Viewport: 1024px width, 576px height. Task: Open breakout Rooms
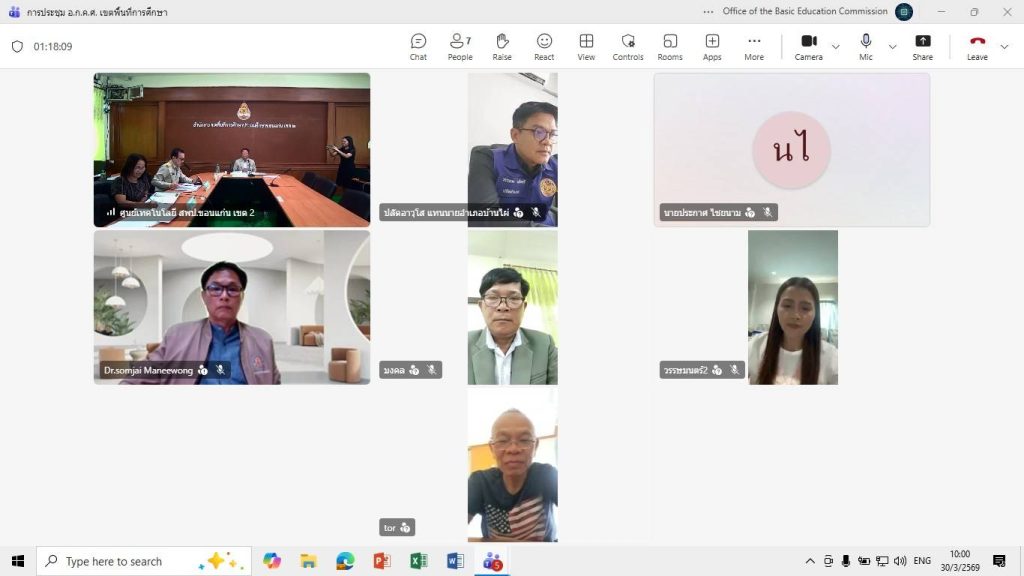670,46
